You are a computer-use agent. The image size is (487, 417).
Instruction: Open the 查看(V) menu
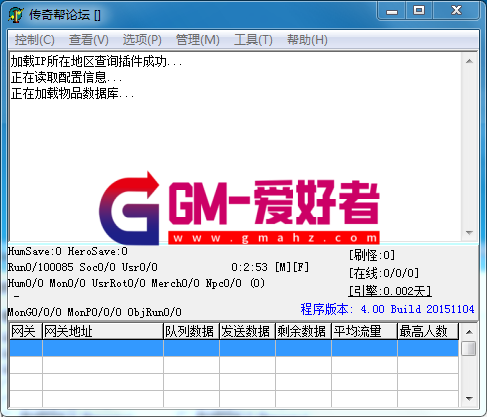click(89, 40)
